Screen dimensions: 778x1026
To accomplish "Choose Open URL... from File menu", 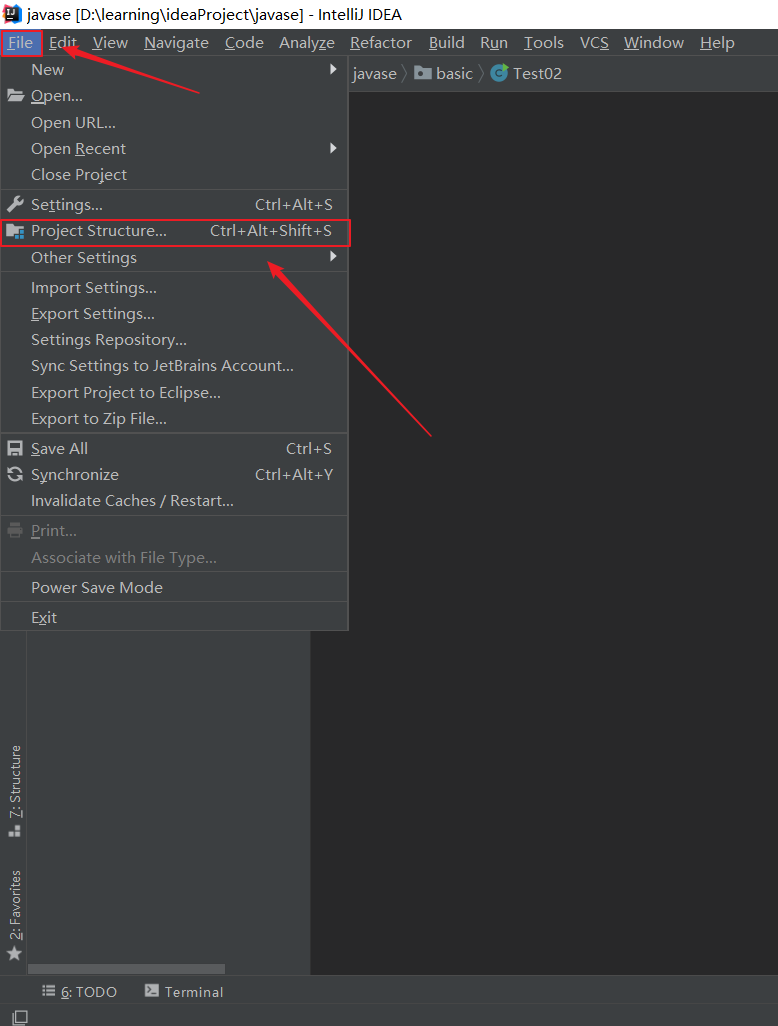I will coord(73,122).
